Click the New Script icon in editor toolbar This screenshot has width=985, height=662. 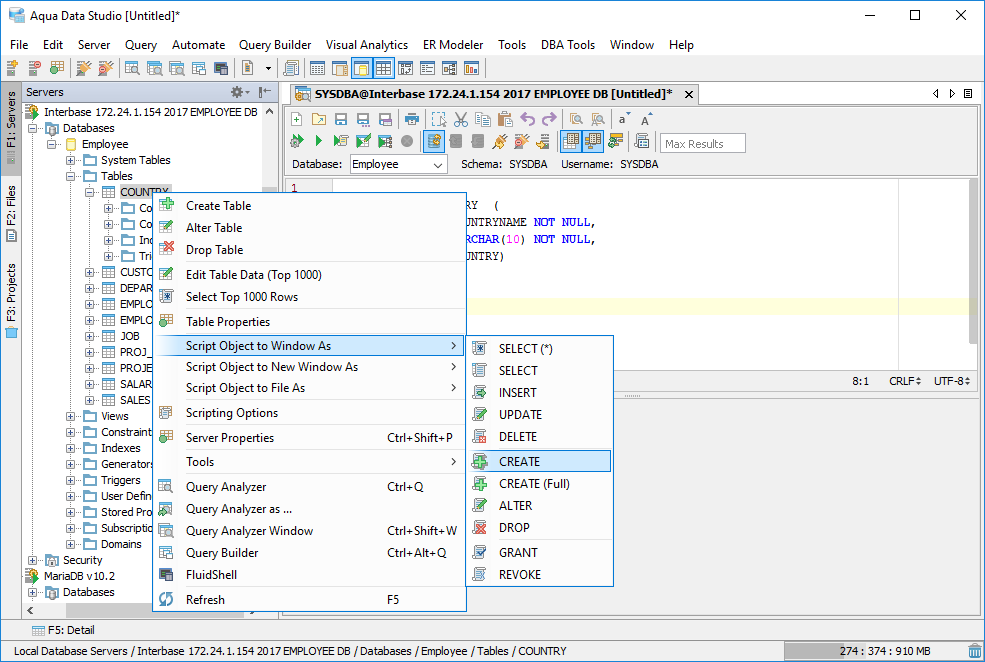pyautogui.click(x=297, y=119)
